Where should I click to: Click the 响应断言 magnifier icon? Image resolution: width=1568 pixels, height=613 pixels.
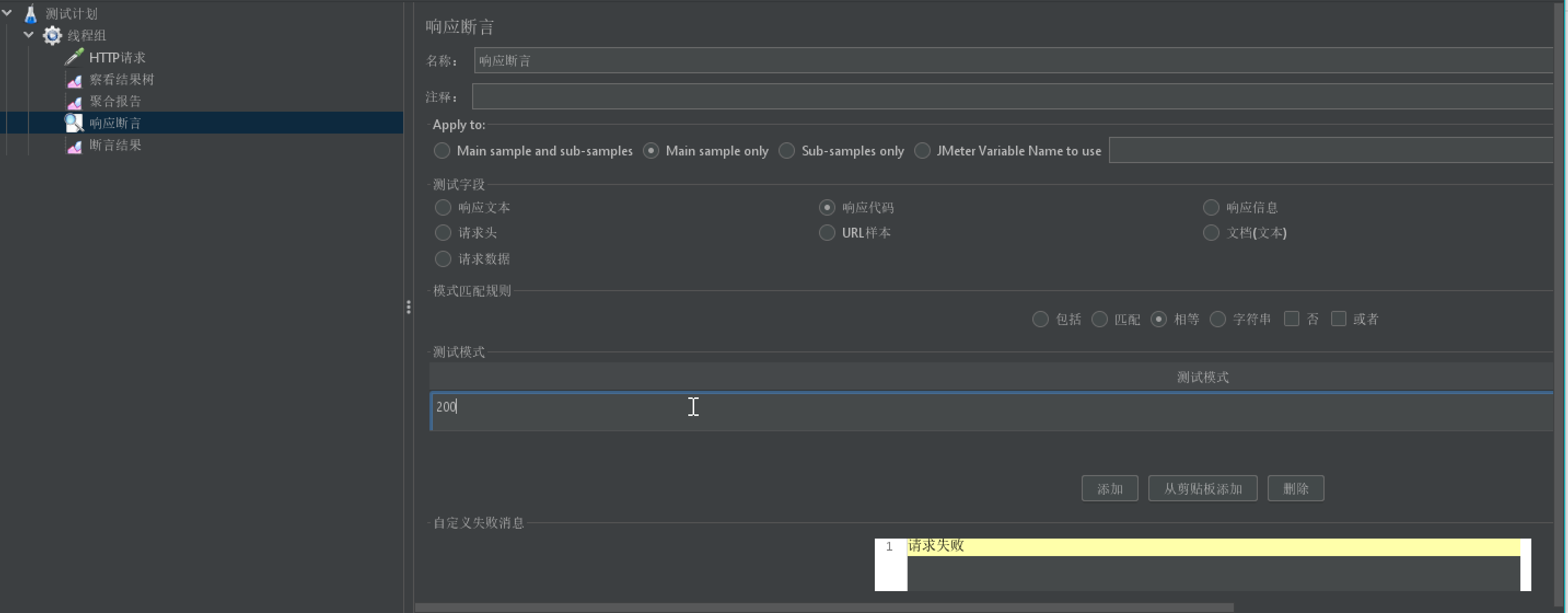point(74,123)
